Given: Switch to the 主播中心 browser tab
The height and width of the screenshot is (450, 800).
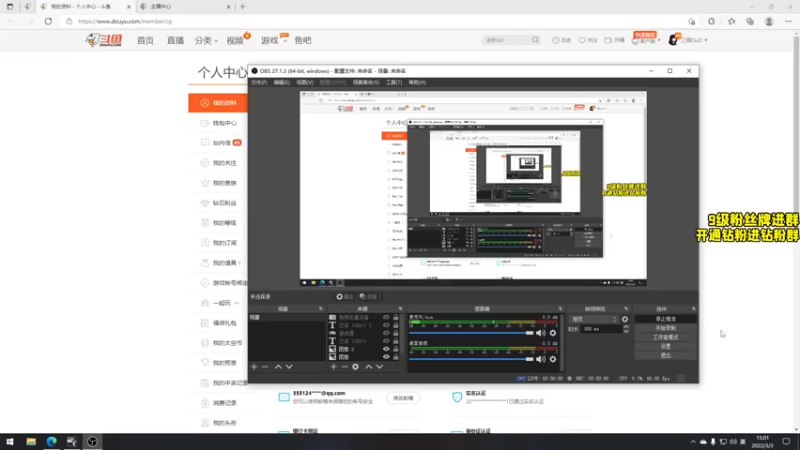Looking at the screenshot, I should [x=184, y=7].
